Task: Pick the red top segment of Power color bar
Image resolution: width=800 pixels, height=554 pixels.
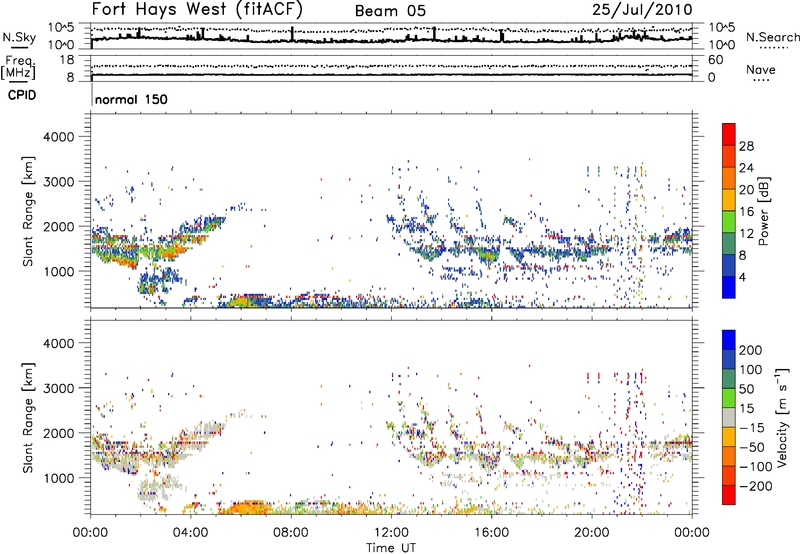Action: click(x=729, y=134)
